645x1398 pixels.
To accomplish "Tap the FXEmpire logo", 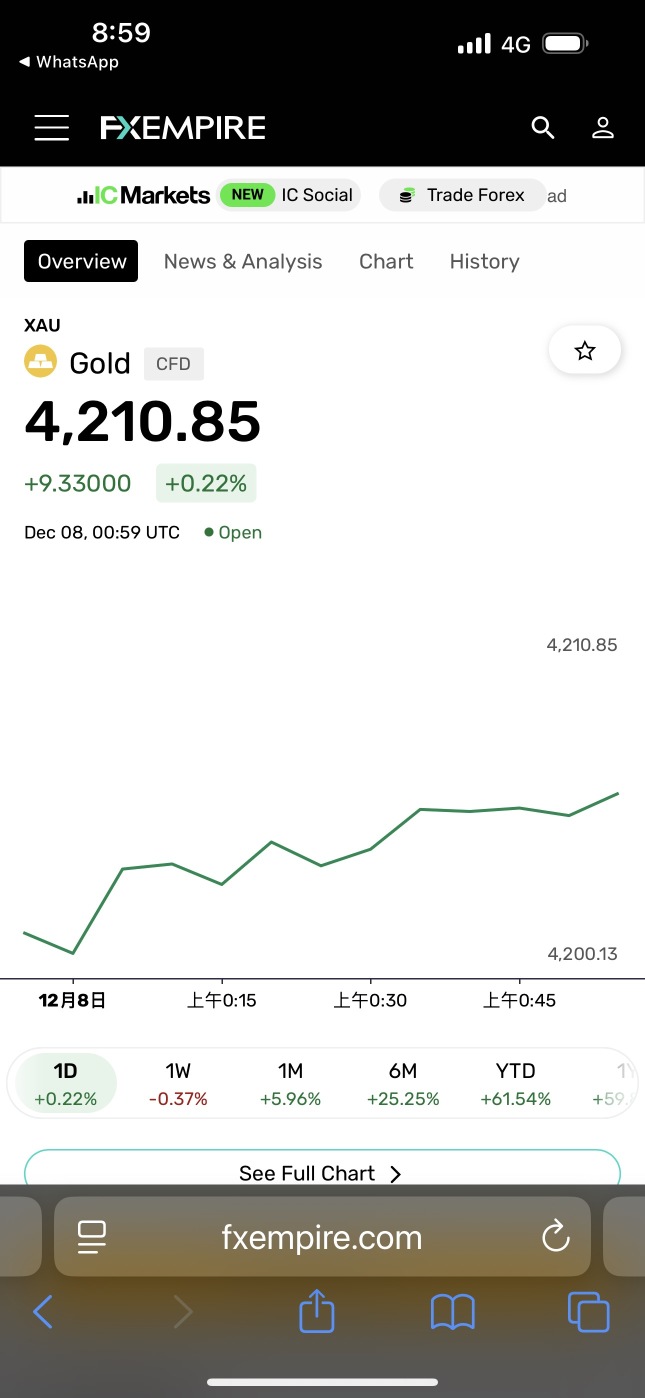I will [x=183, y=128].
